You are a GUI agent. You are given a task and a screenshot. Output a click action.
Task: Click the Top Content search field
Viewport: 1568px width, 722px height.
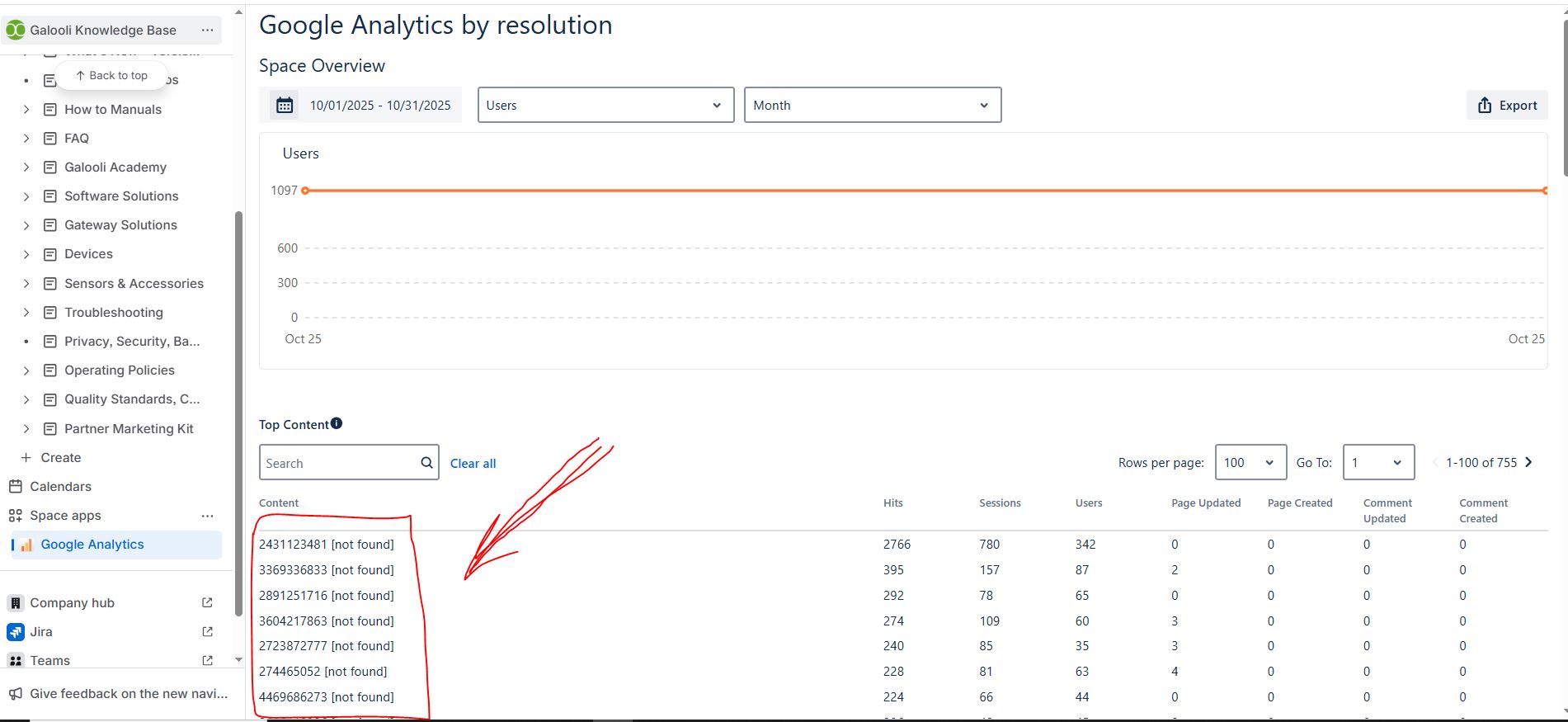(340, 463)
